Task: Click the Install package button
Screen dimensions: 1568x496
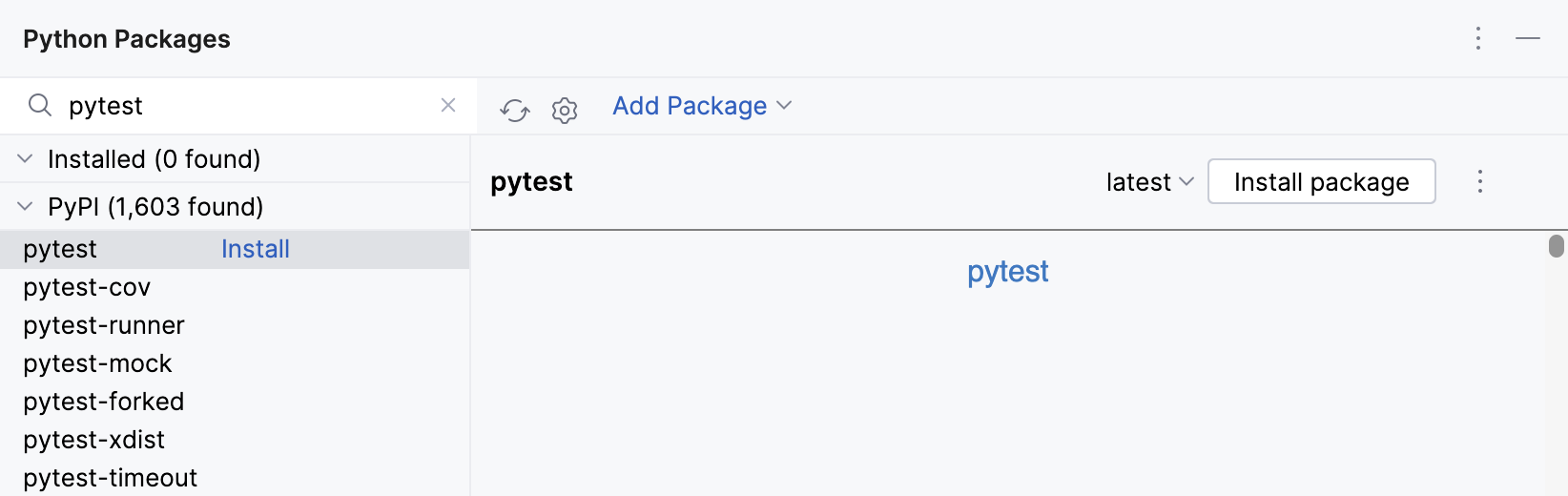Action: point(1321,182)
